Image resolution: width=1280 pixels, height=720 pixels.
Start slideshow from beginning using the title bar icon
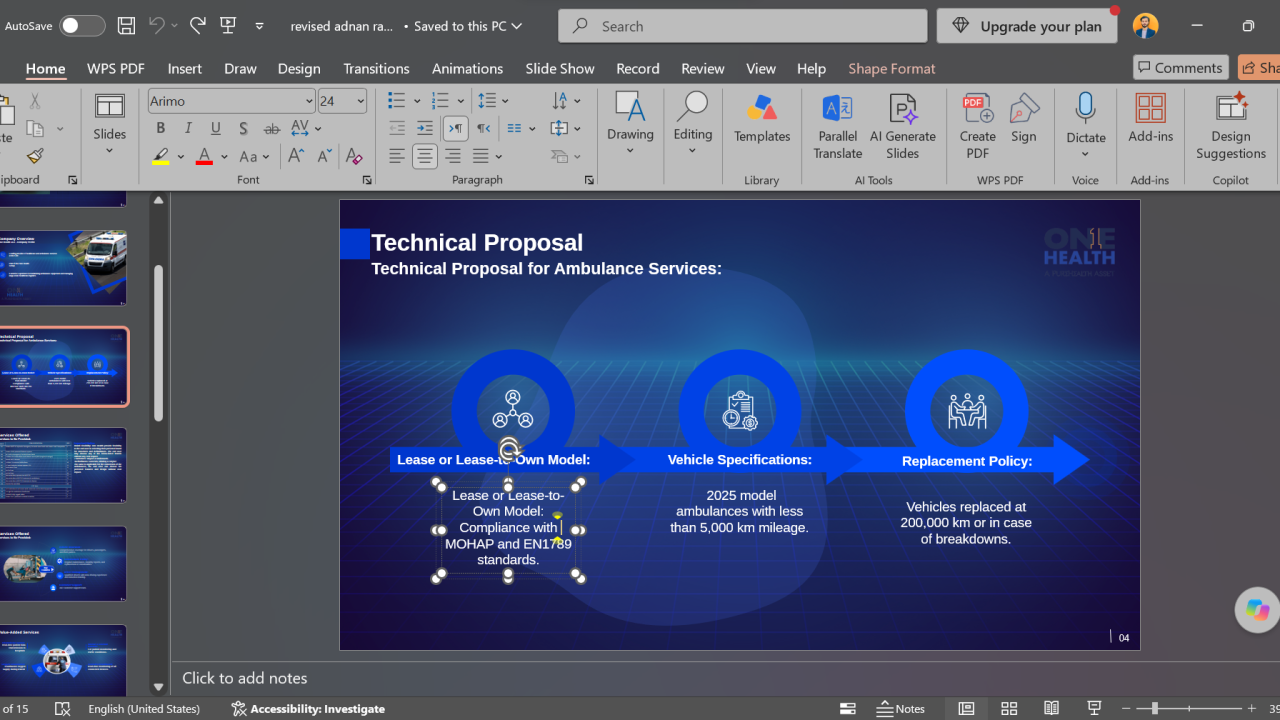click(x=228, y=26)
